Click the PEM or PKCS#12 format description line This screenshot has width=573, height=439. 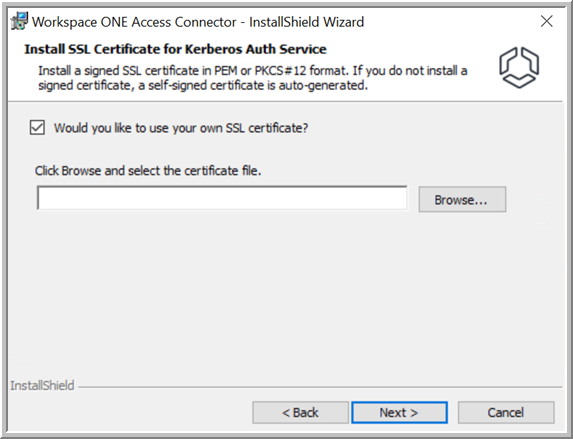[253, 71]
